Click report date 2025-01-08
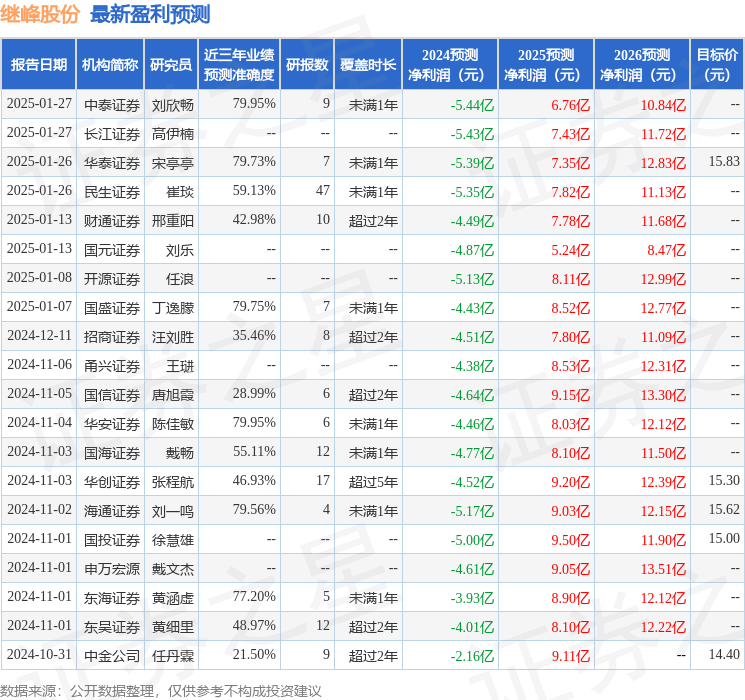Image resolution: width=745 pixels, height=700 pixels. [x=39, y=278]
